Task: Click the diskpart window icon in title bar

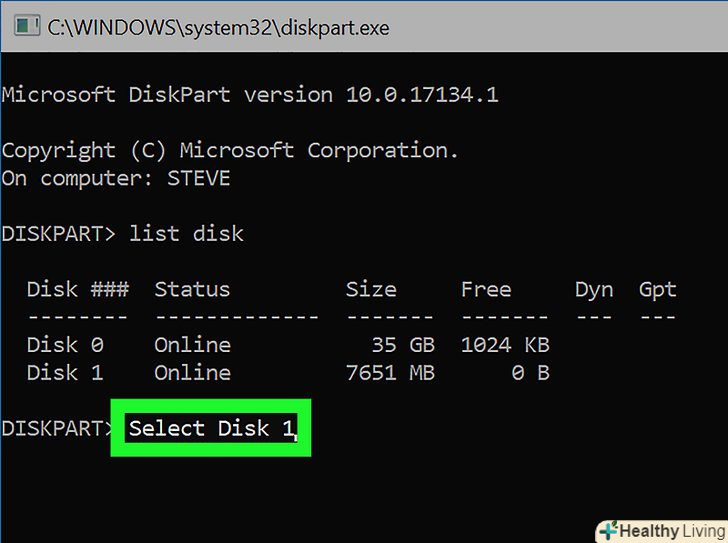Action: coord(26,26)
